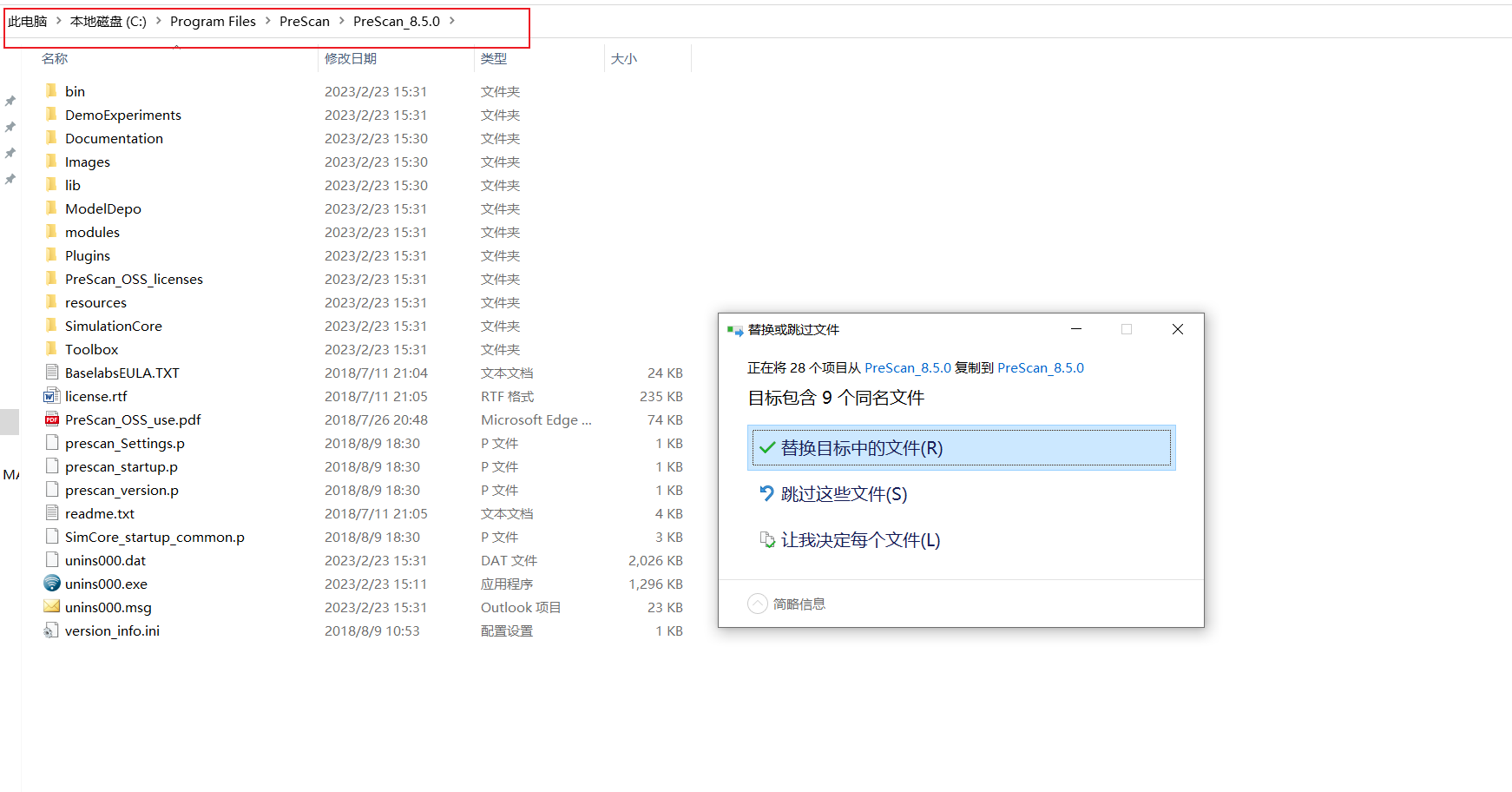Click the RTF 格式 type cell

click(508, 396)
